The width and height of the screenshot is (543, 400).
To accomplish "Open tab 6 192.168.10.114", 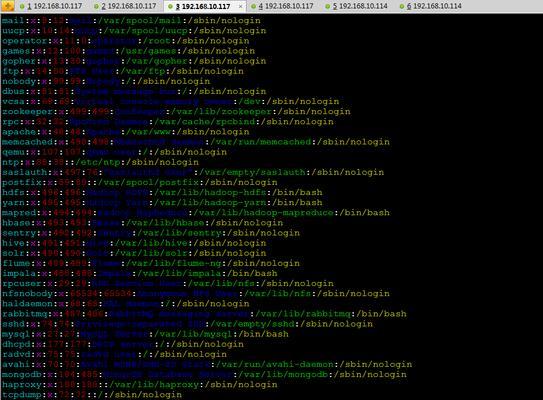I will click(431, 6).
